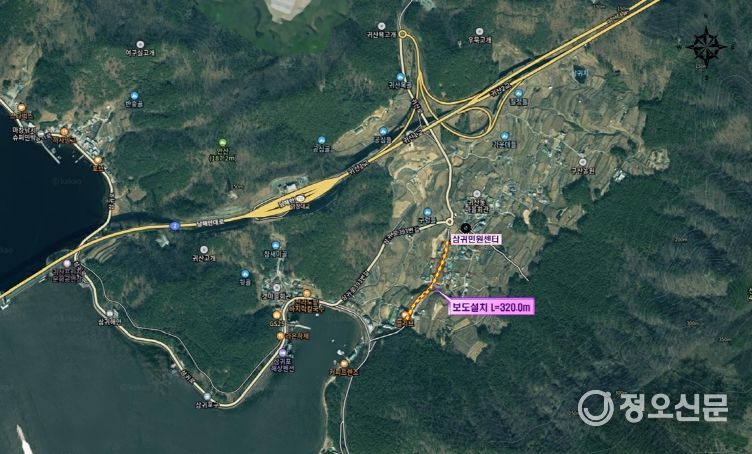The image size is (752, 454).
Task: Click the 보도설치 L=320.0m callout label
Action: (x=491, y=307)
